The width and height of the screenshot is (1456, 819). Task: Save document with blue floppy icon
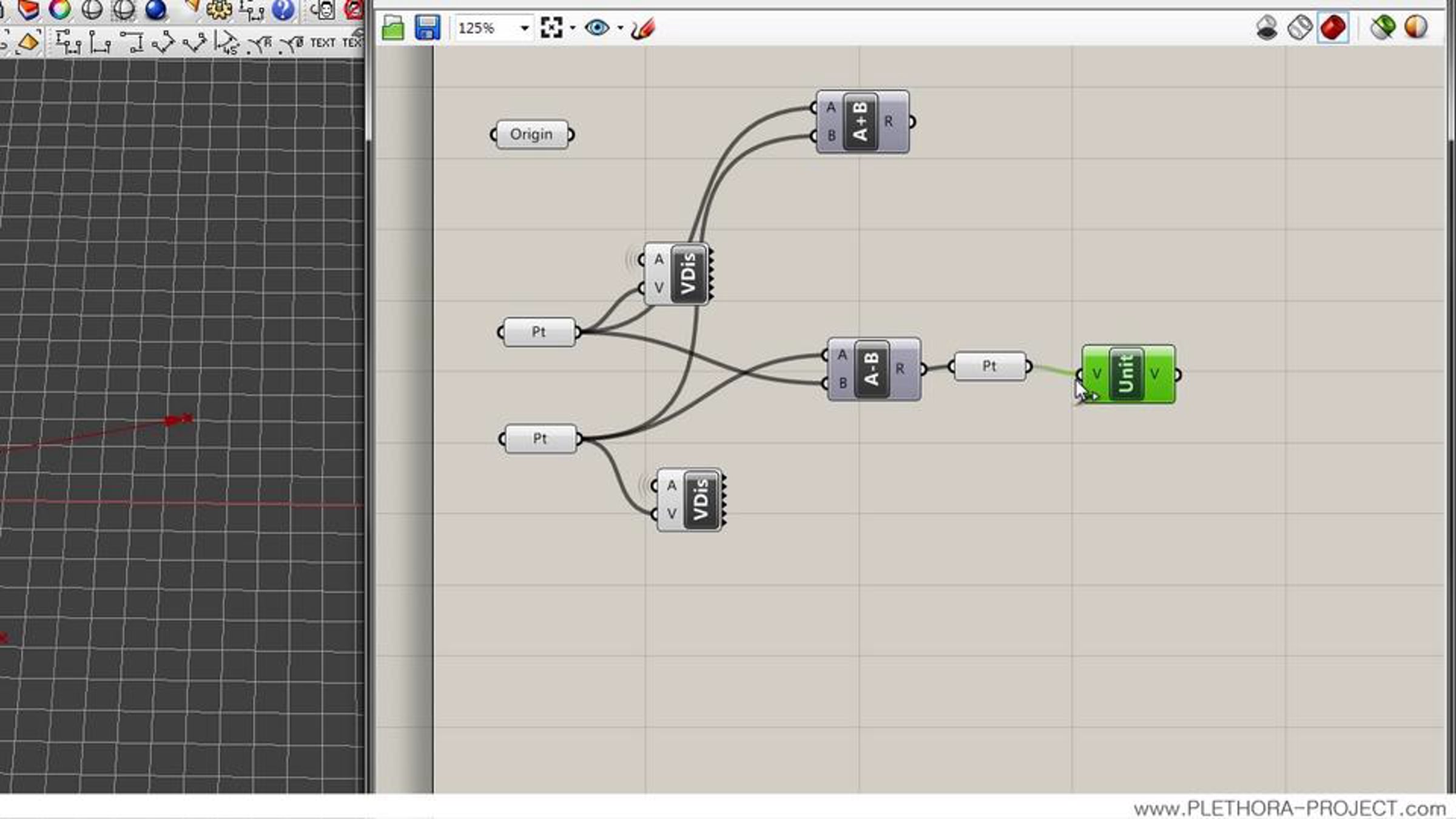[x=427, y=28]
